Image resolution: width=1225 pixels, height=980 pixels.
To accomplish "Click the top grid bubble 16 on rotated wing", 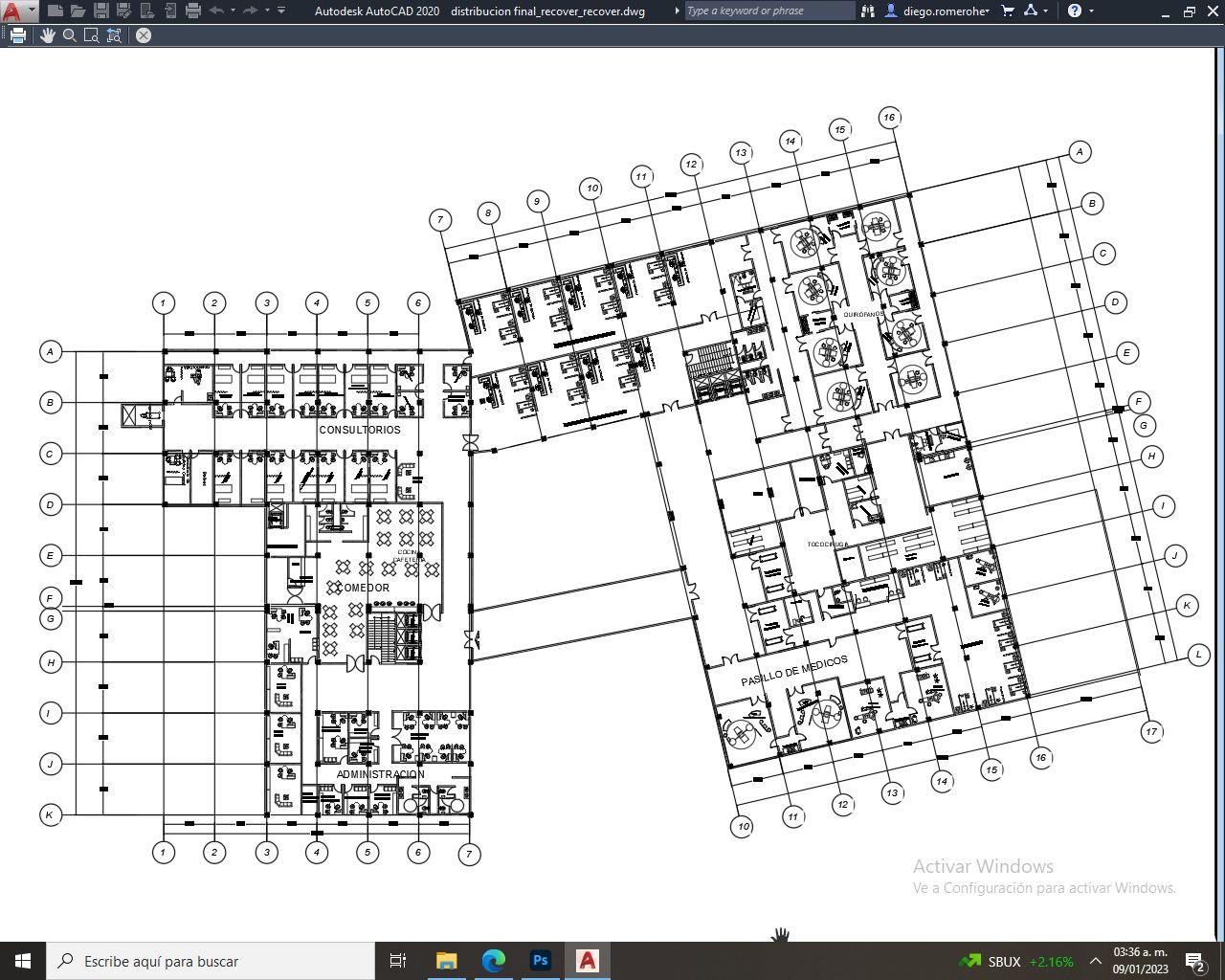I will [x=889, y=118].
